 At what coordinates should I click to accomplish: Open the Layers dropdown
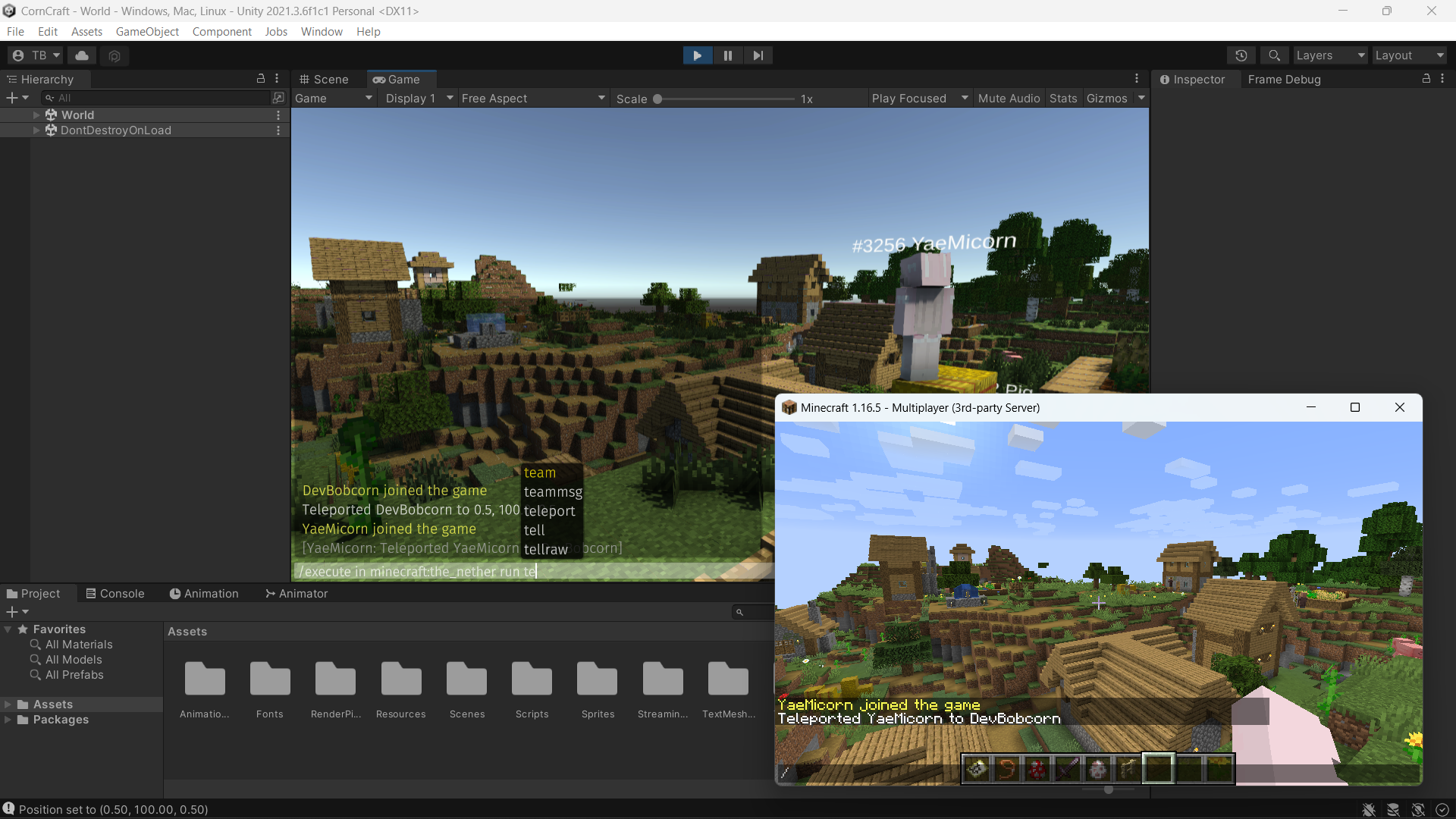pos(1329,55)
